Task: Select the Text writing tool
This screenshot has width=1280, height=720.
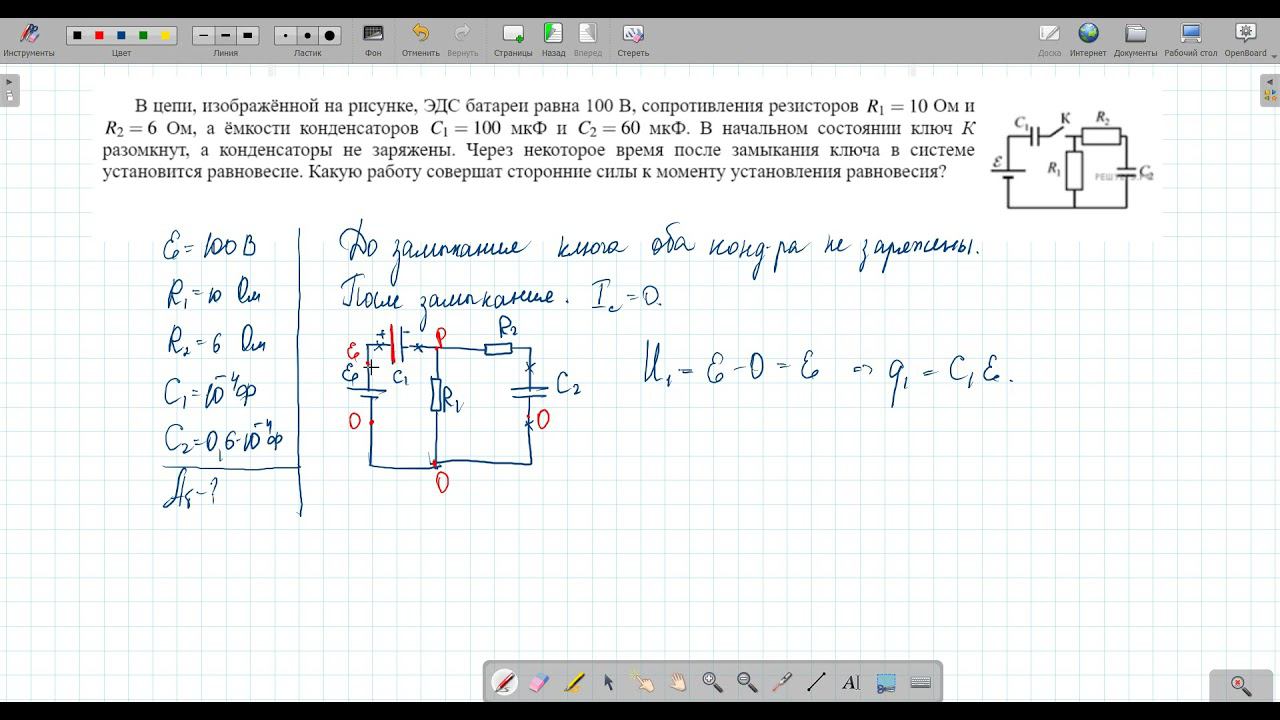Action: pyautogui.click(x=851, y=682)
